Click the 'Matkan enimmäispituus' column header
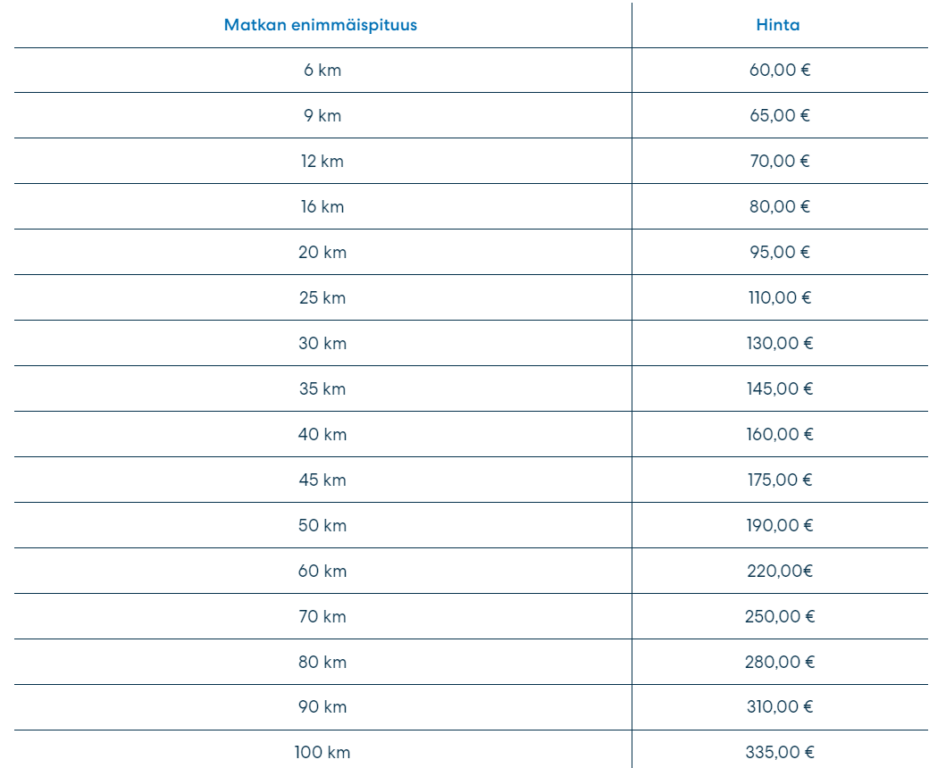The width and height of the screenshot is (946, 768). 321,24
